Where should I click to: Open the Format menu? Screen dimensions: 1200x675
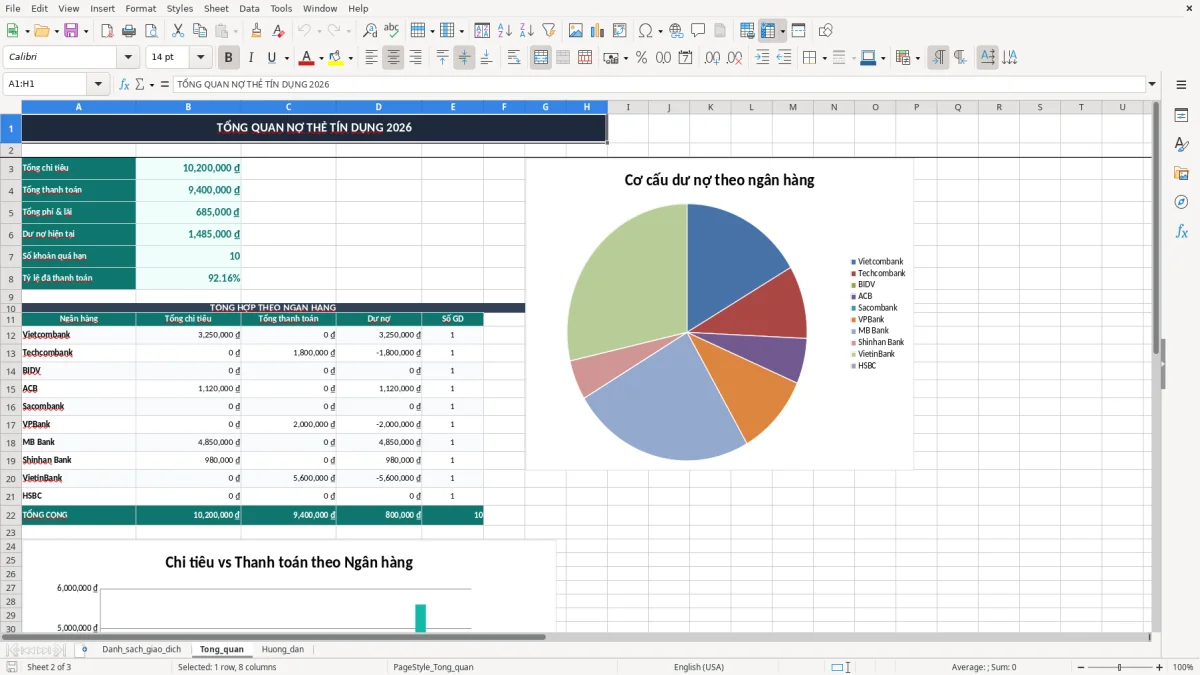point(140,8)
